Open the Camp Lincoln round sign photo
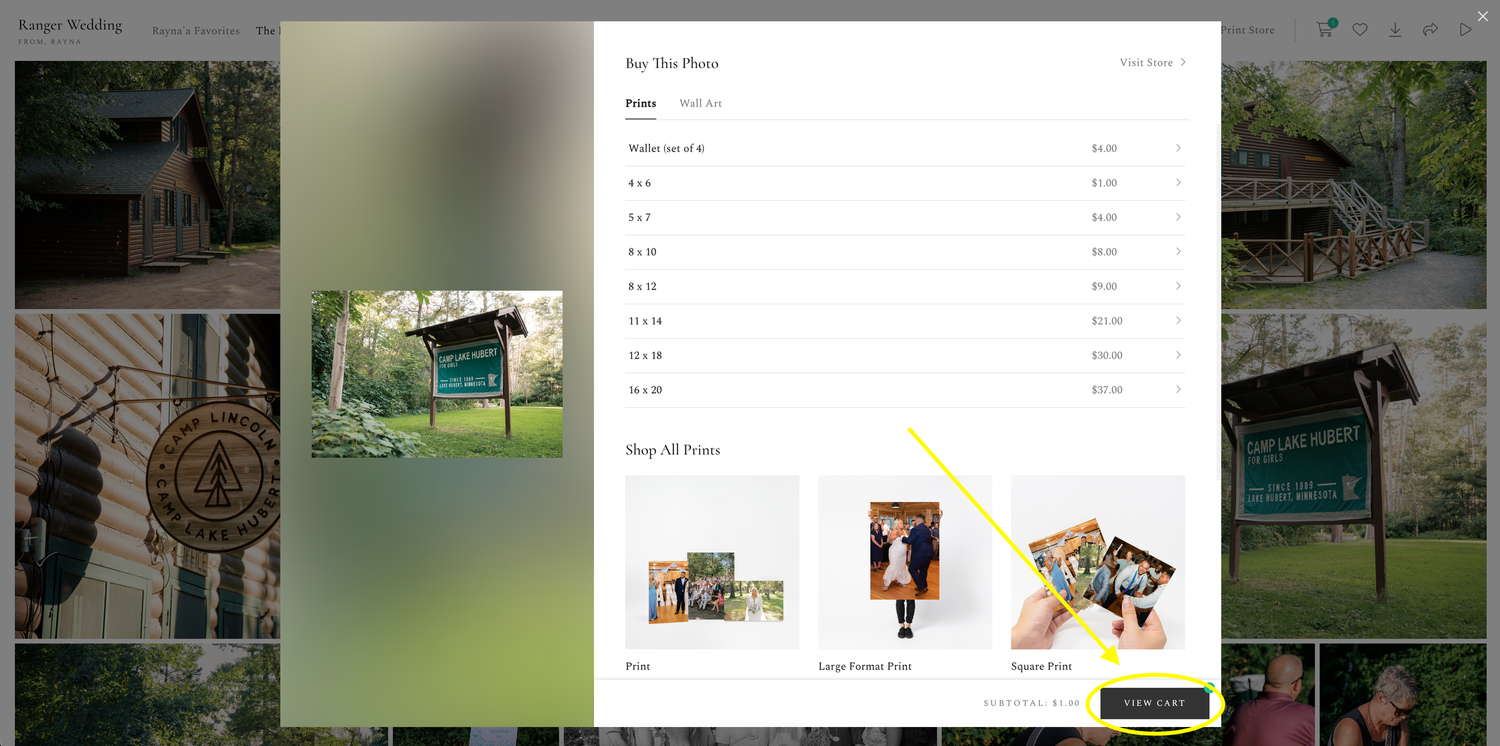Viewport: 1500px width, 746px height. 147,476
